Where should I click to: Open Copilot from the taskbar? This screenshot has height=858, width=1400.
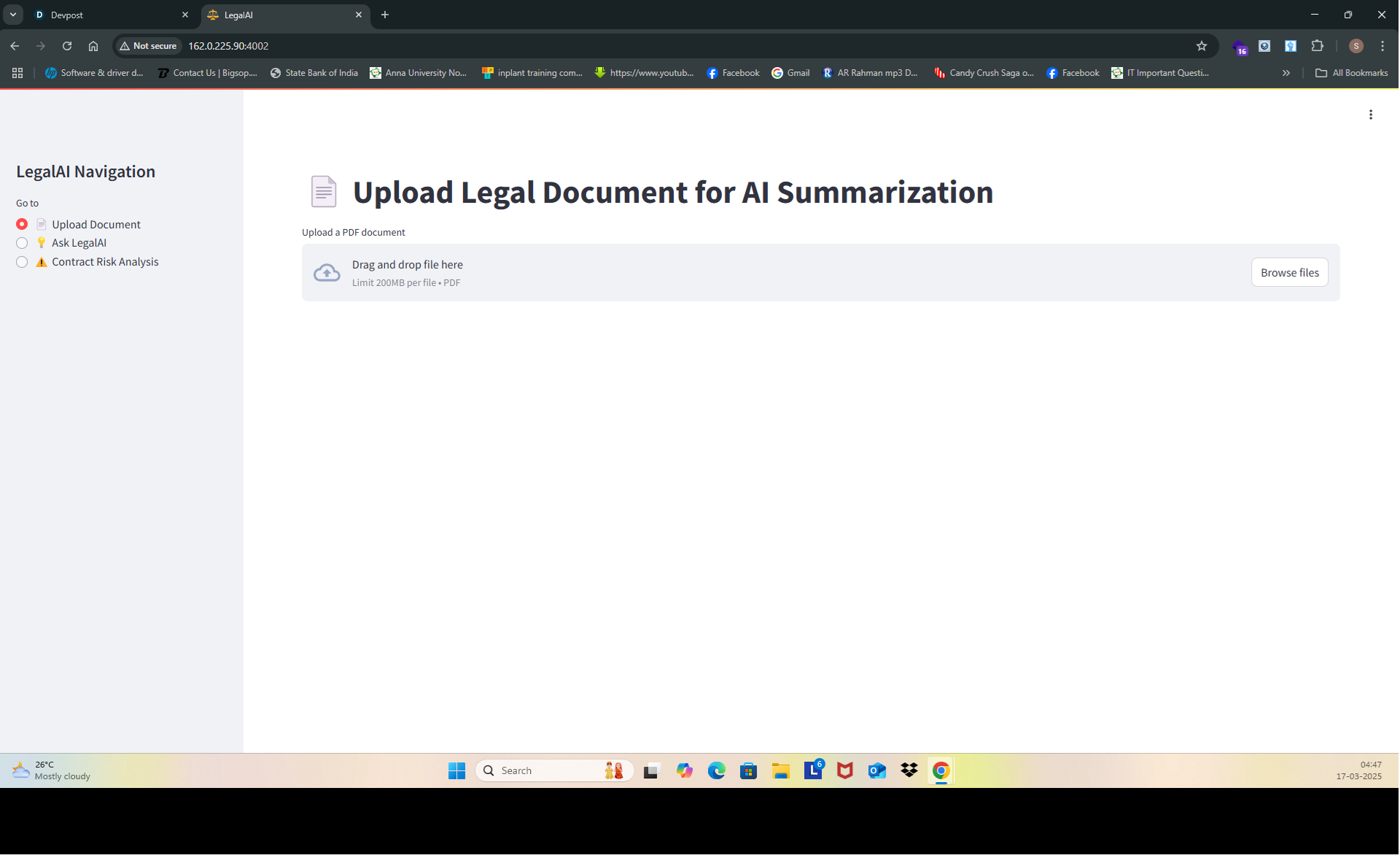tap(685, 770)
